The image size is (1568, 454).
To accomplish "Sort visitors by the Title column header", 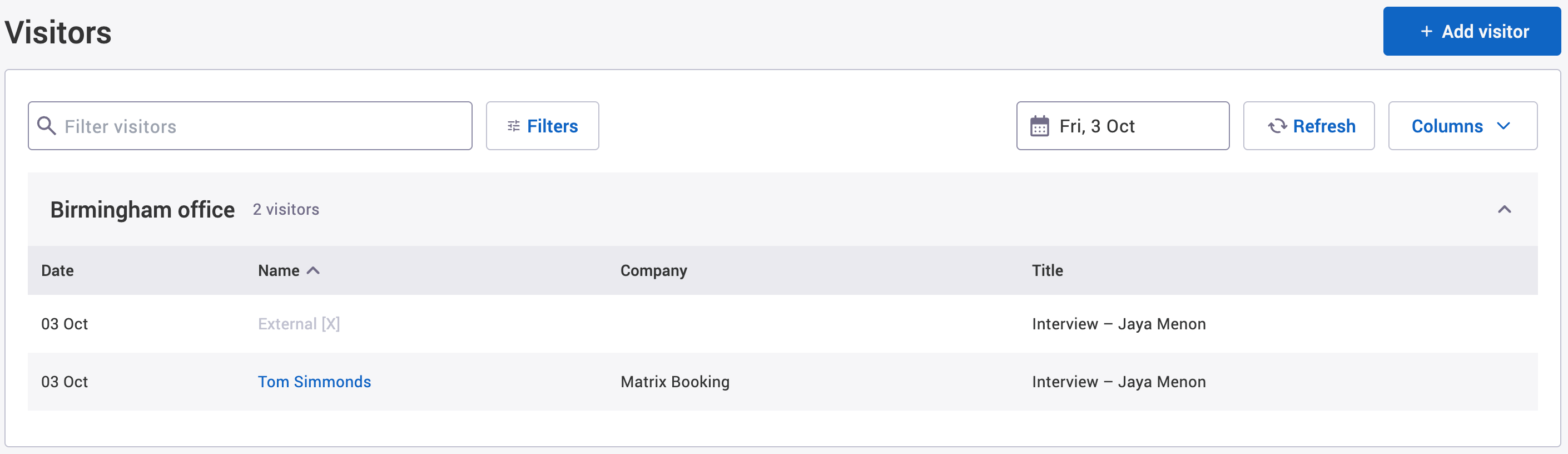I will point(1047,270).
